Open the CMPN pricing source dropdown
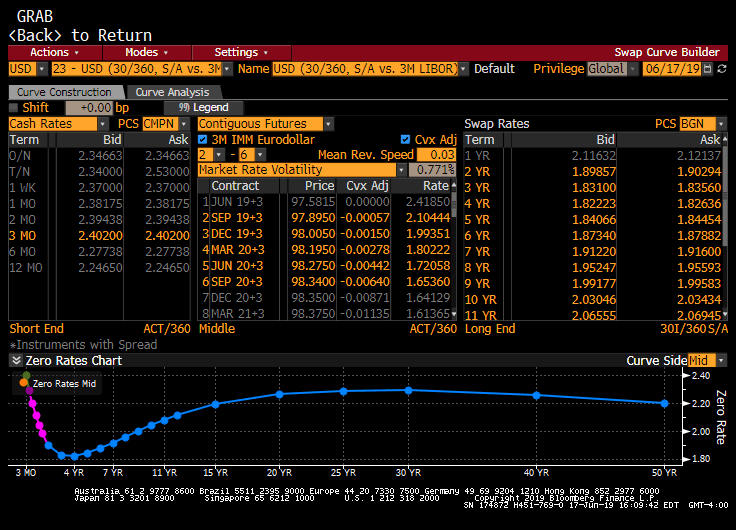Image resolution: width=736 pixels, height=530 pixels. coord(184,124)
